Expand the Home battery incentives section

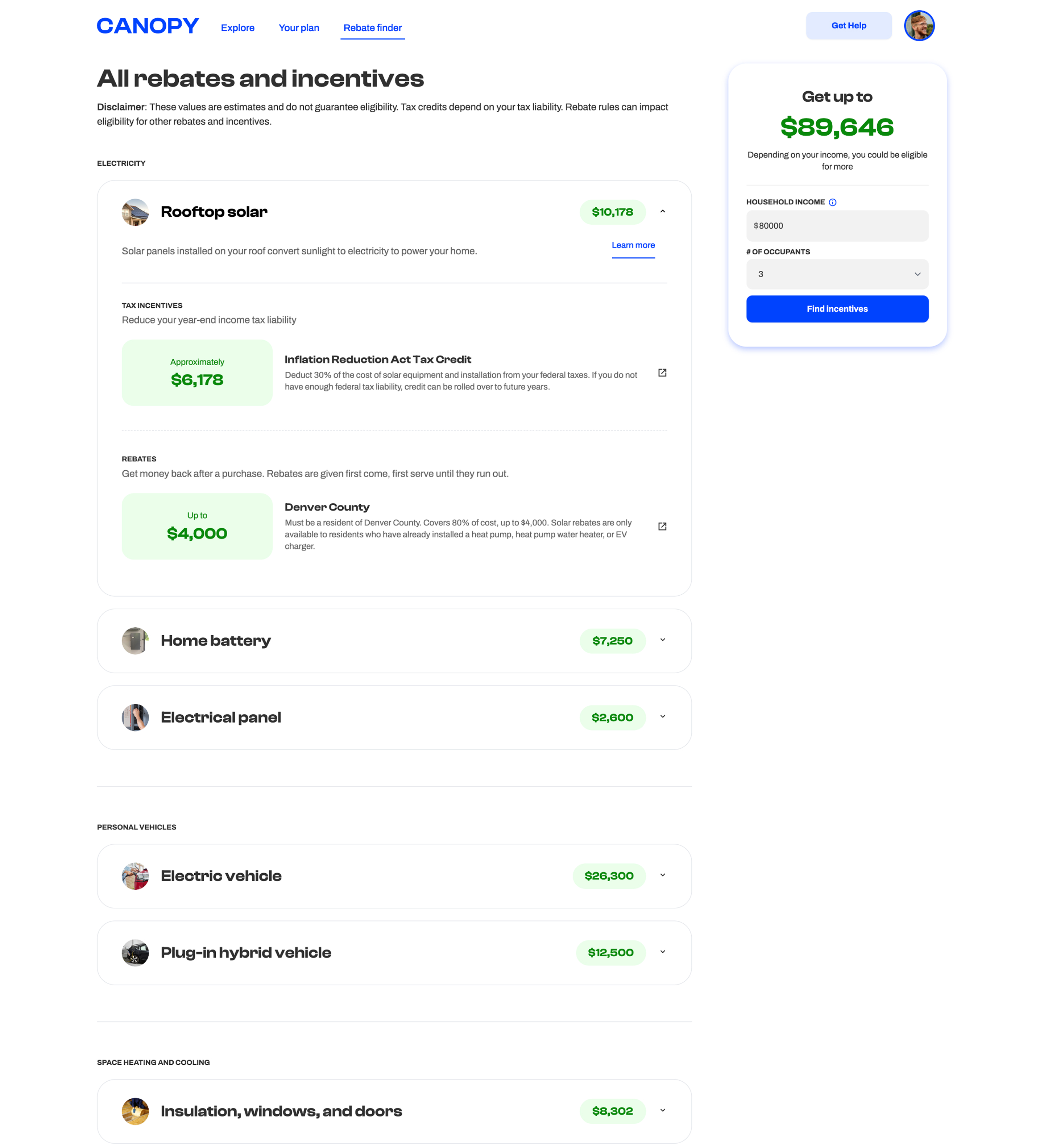coord(663,641)
